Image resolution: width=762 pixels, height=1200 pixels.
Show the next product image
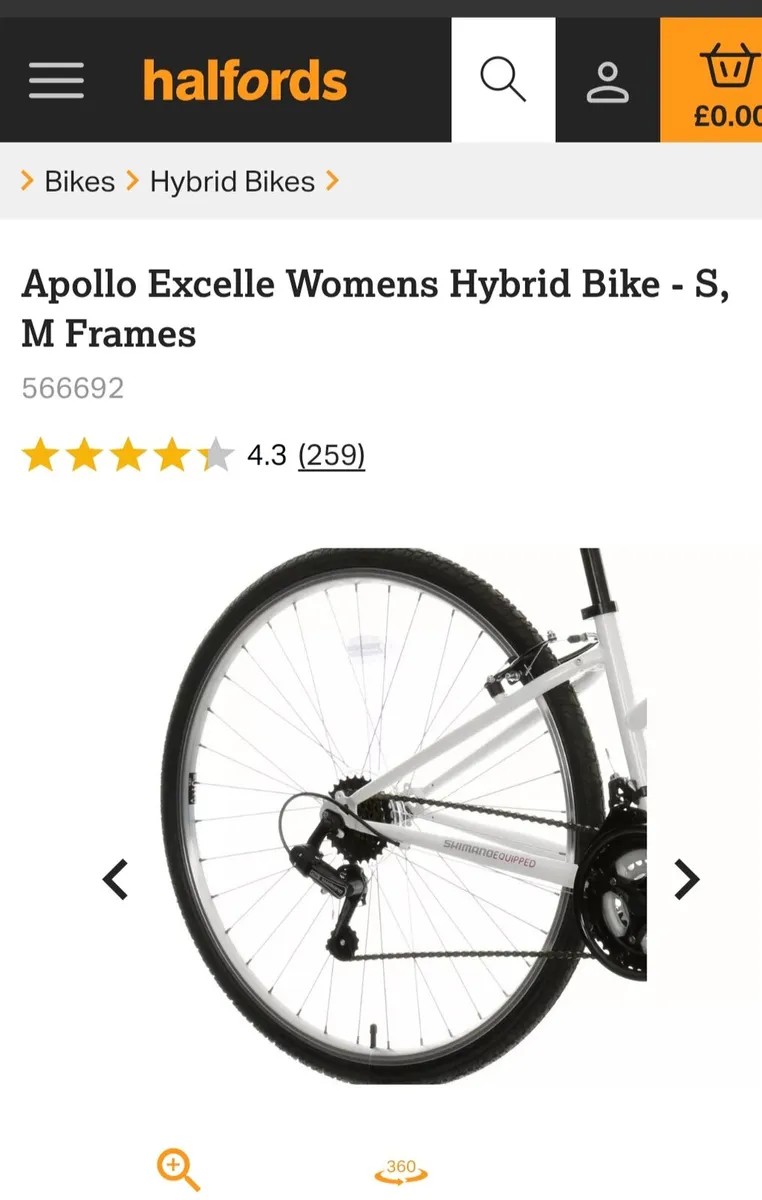click(687, 880)
